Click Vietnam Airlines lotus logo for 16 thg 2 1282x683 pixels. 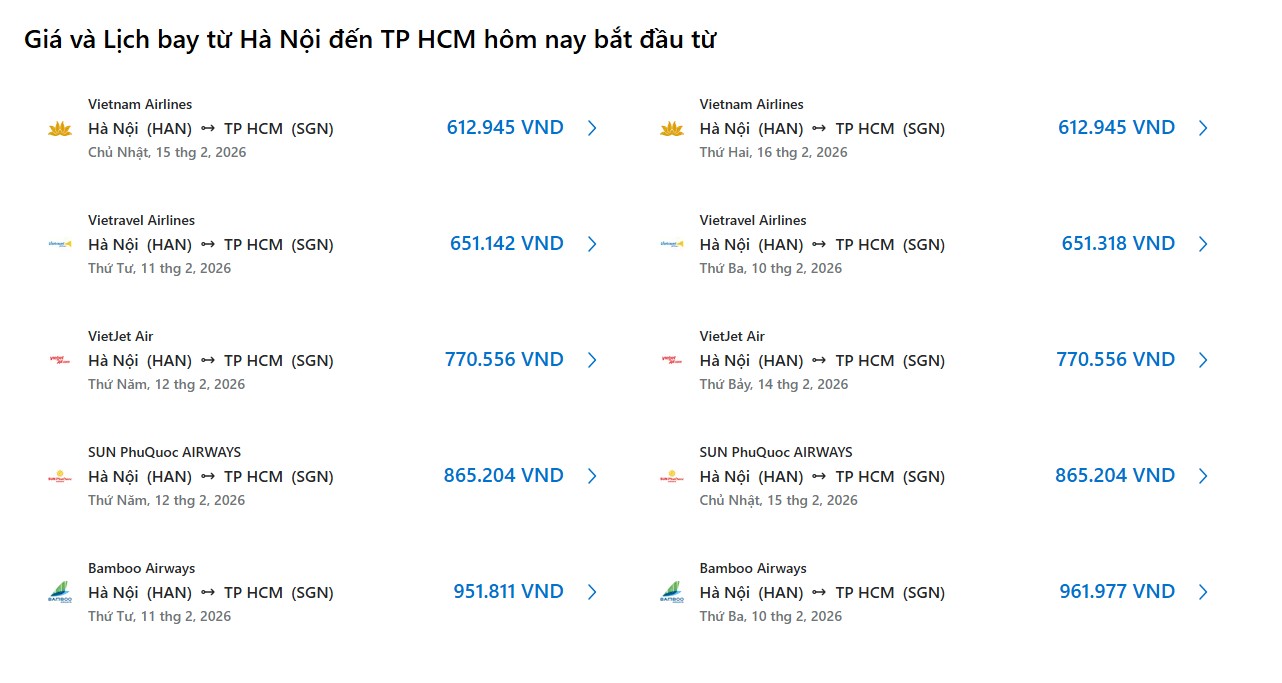pyautogui.click(x=671, y=129)
